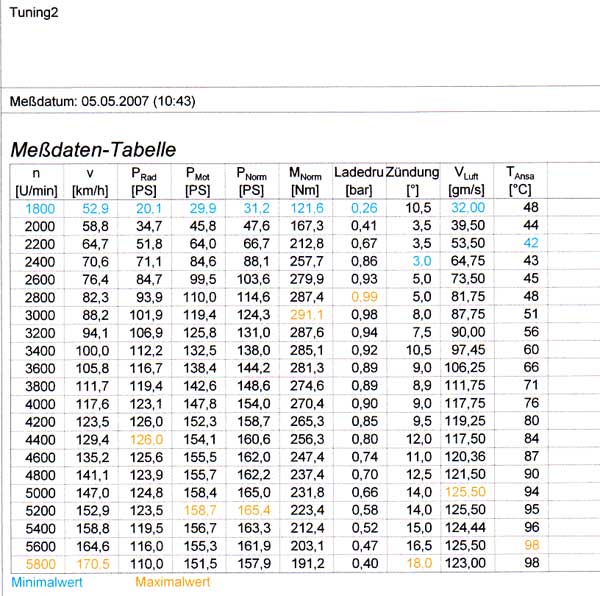Screen dimensions: 600x596
Task: Select the 'V Luft [gm/s]' column header
Action: pos(466,181)
